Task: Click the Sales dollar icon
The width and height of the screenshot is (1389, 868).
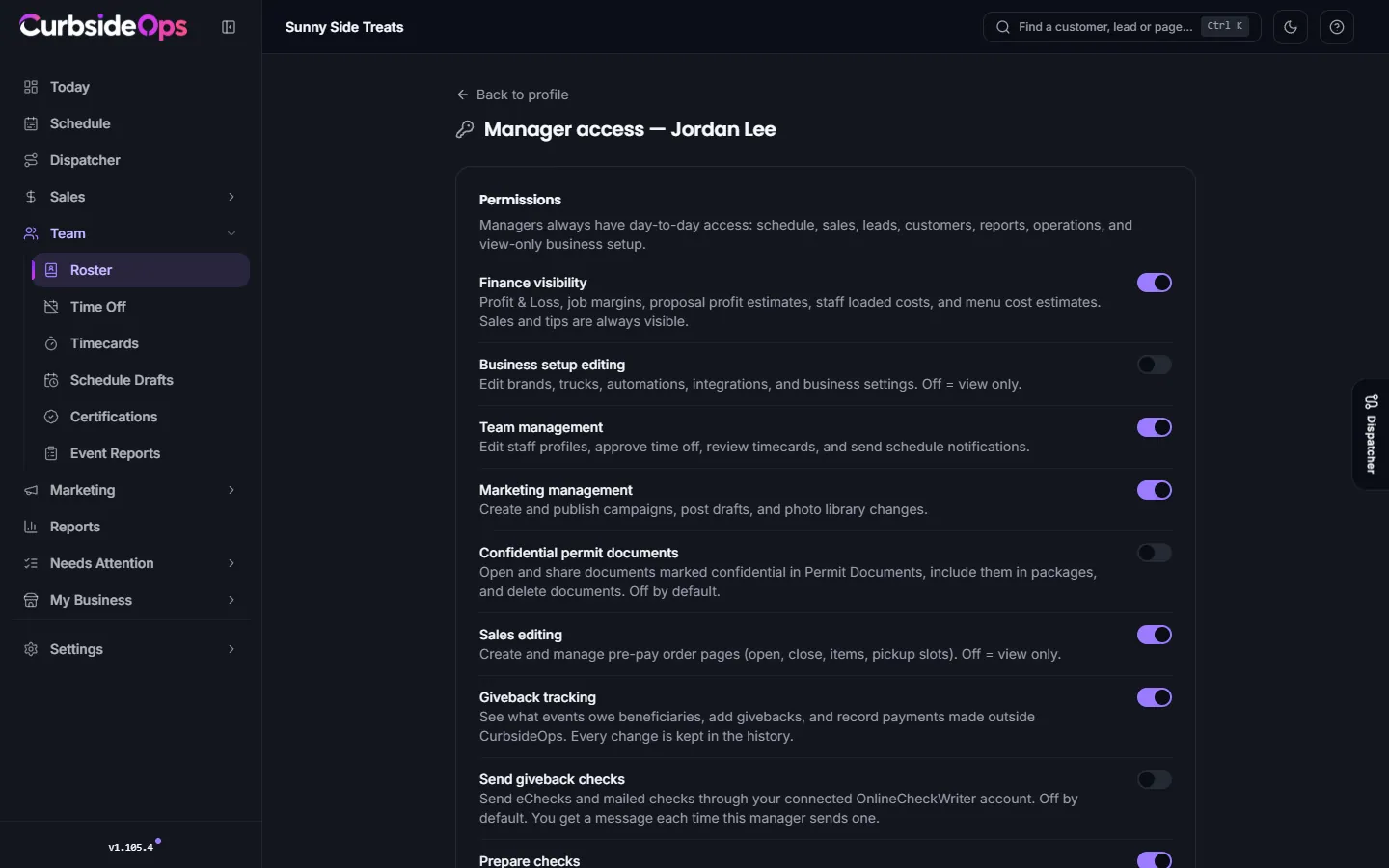Action: pos(31,197)
